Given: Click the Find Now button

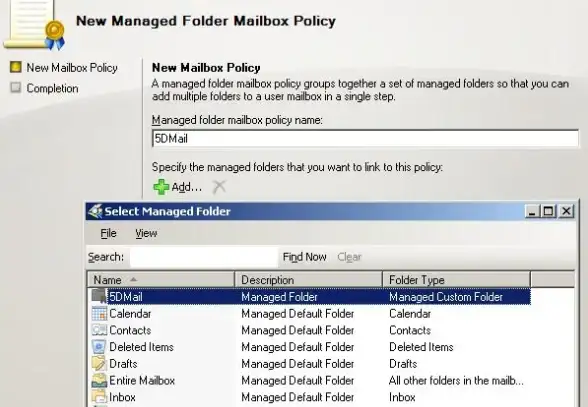Looking at the screenshot, I should [304, 257].
